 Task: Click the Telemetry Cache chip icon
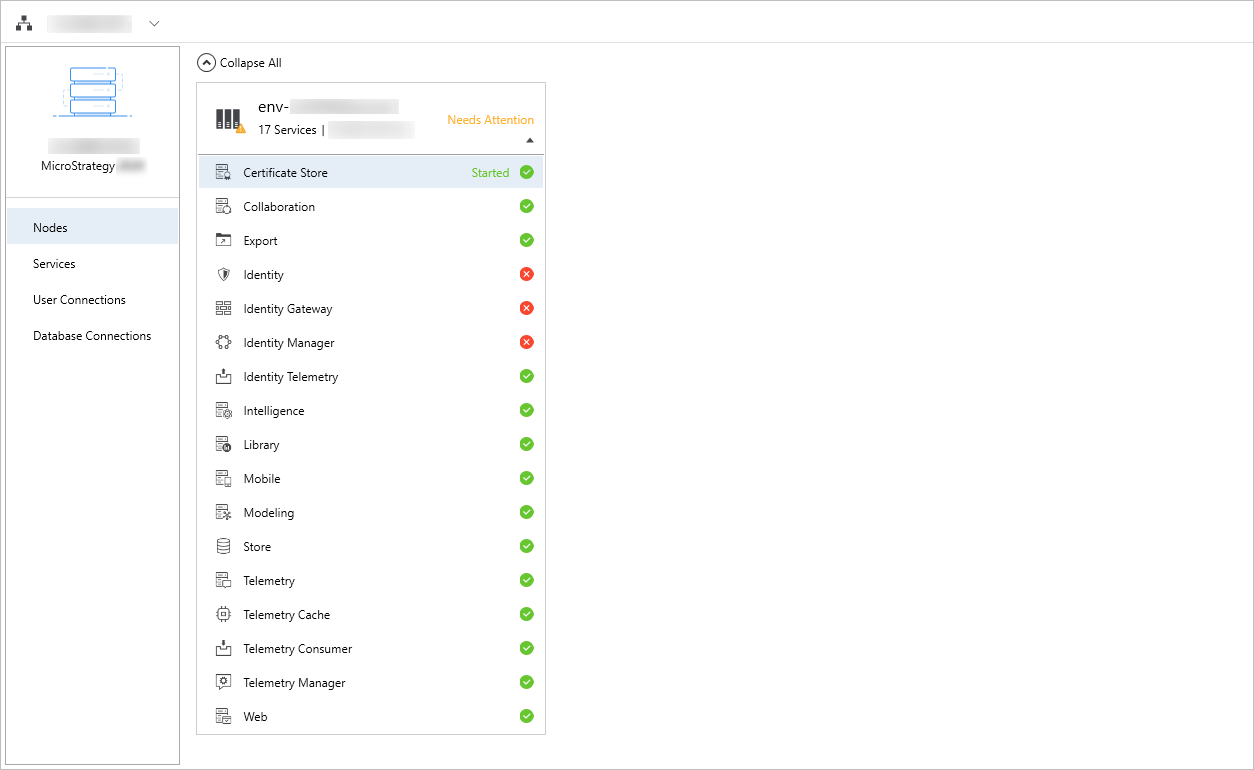tap(223, 615)
